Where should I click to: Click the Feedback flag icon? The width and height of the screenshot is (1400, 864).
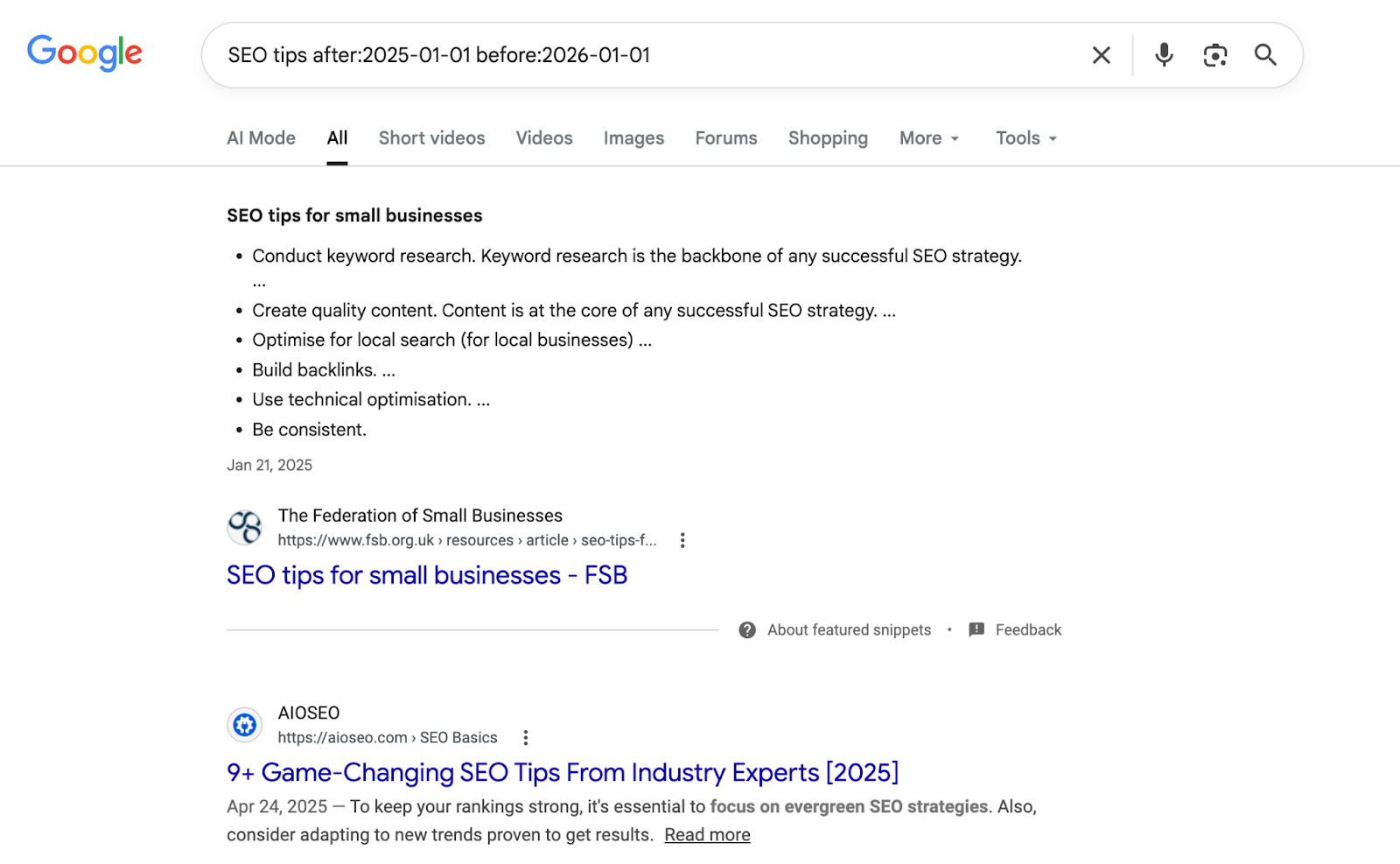point(976,630)
